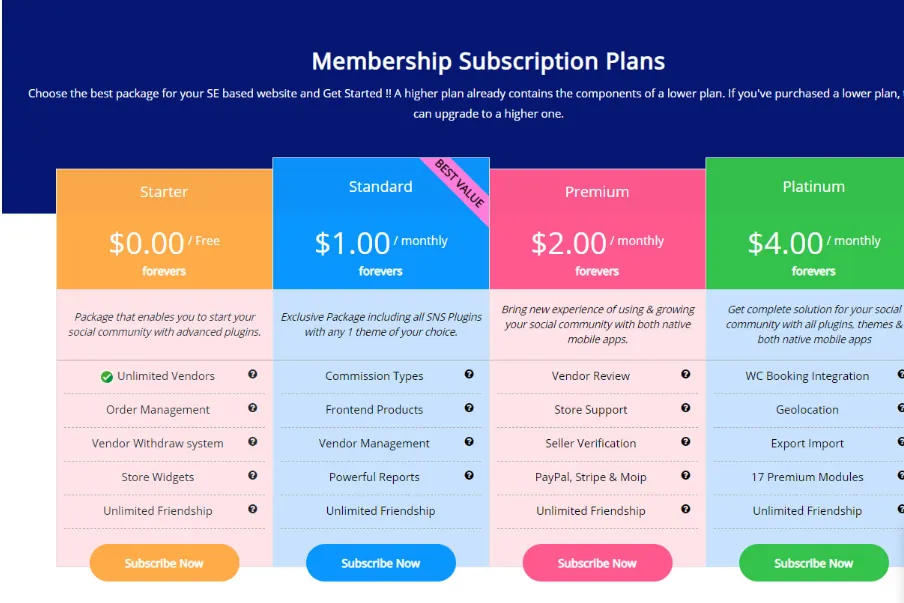Click question icon beside Store Widgets
904x603 pixels.
tap(253, 476)
